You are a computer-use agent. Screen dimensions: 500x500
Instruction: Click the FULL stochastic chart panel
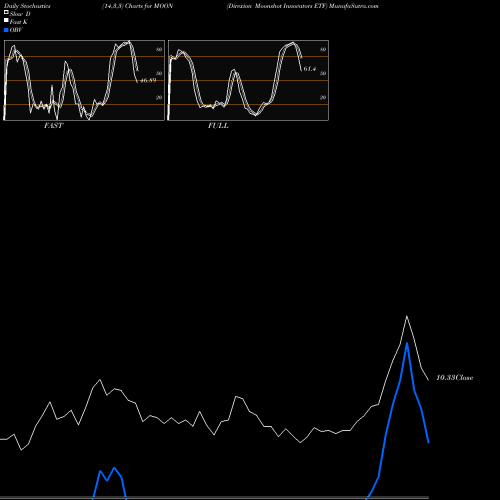[x=248, y=80]
